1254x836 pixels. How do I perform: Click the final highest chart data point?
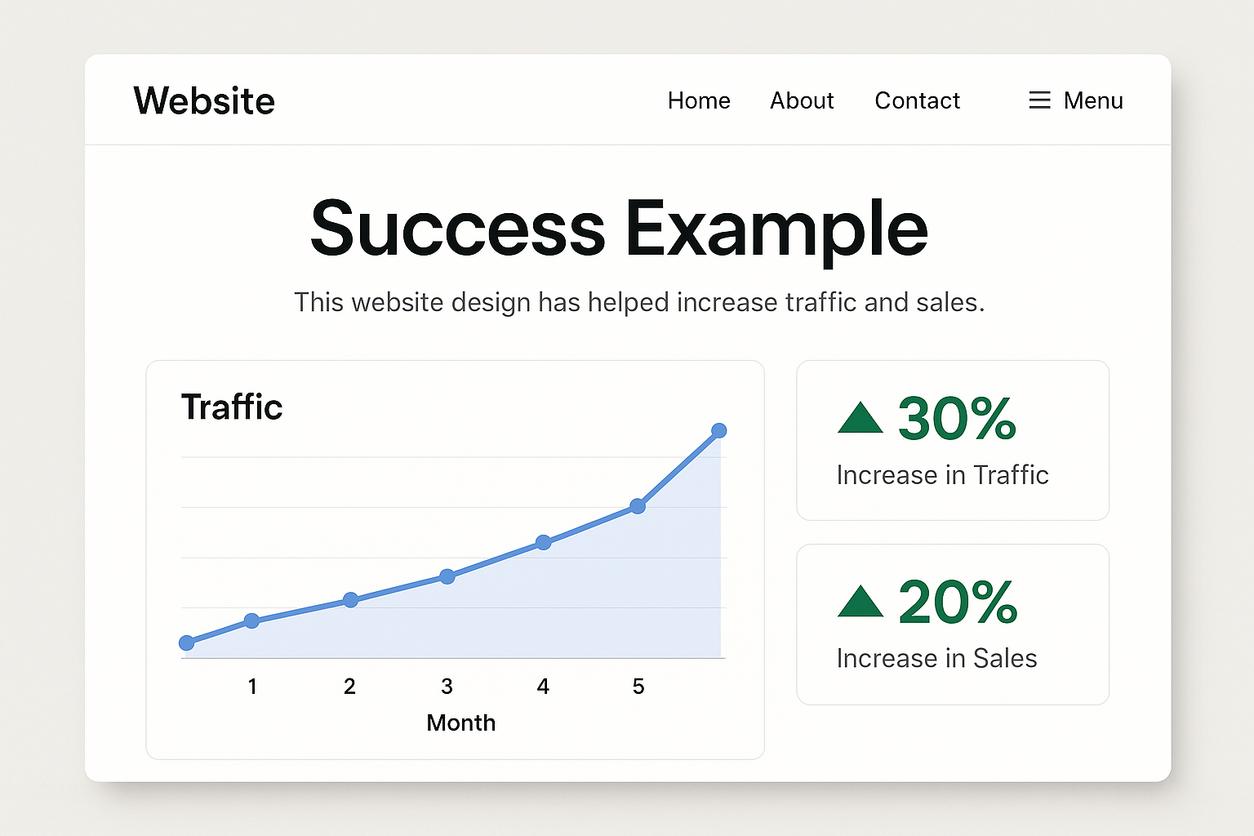coord(718,431)
